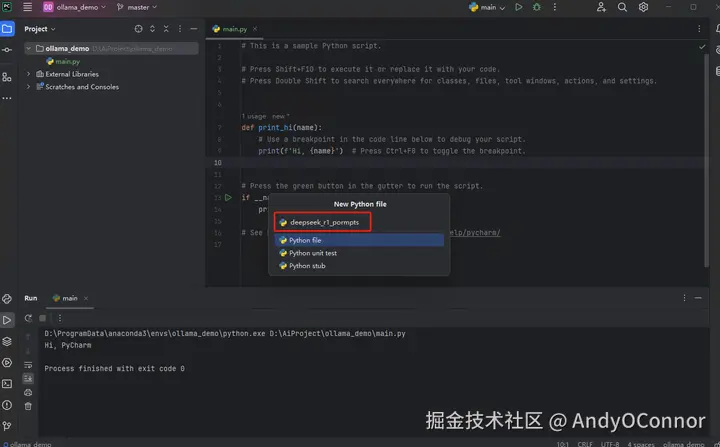Viewport: 720px width, 447px height.
Task: Open the Terminal tool window
Action: 7,384
